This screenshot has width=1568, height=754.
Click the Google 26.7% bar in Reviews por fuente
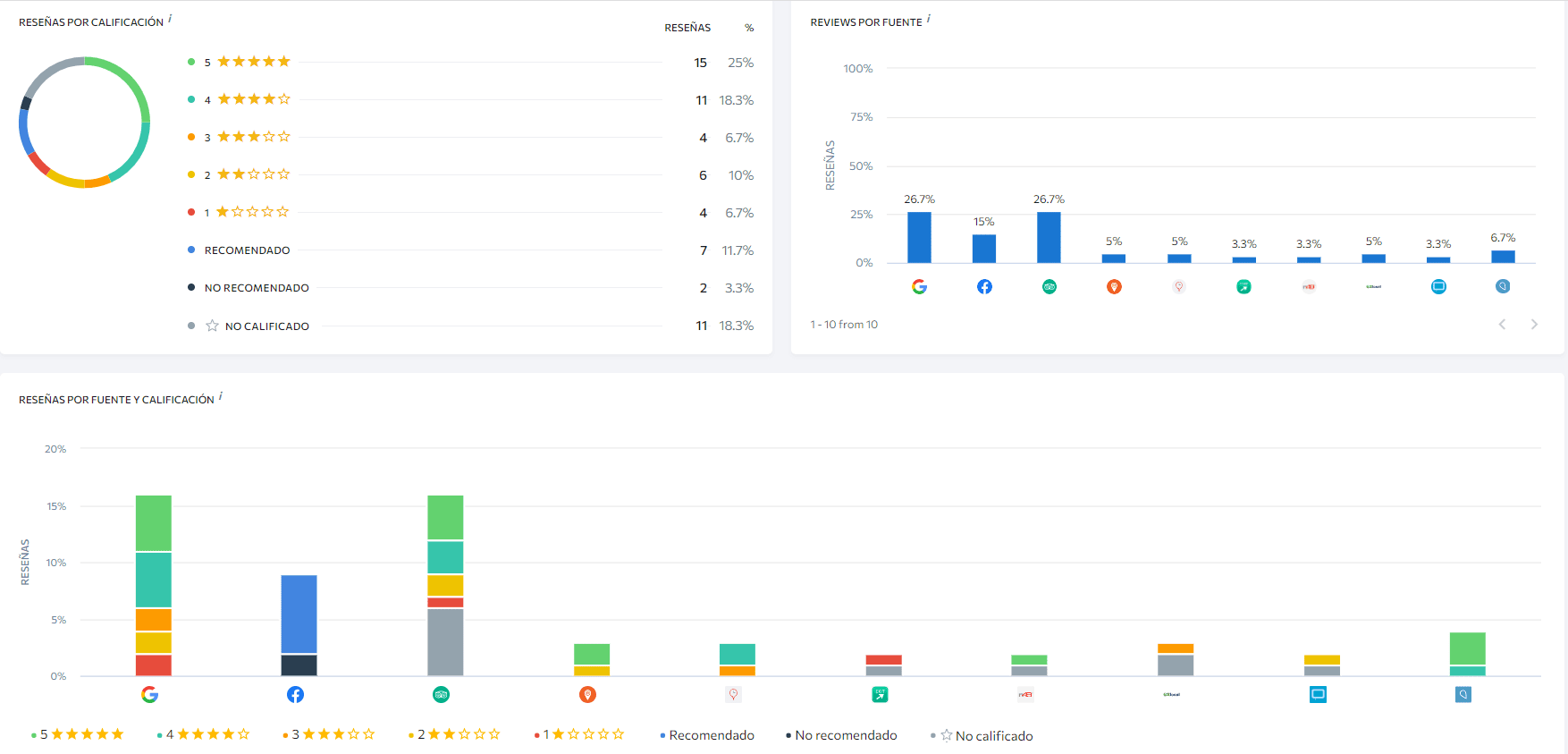919,237
